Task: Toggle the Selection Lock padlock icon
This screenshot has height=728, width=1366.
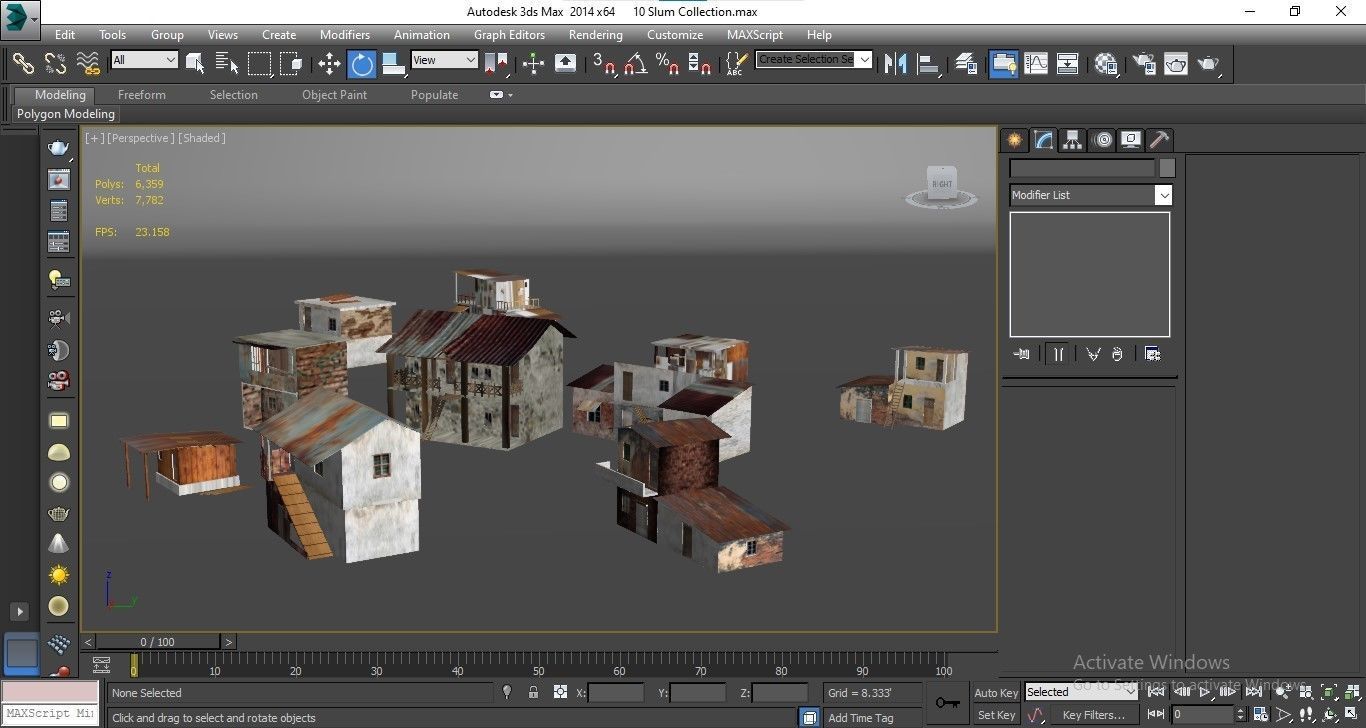Action: click(x=533, y=692)
